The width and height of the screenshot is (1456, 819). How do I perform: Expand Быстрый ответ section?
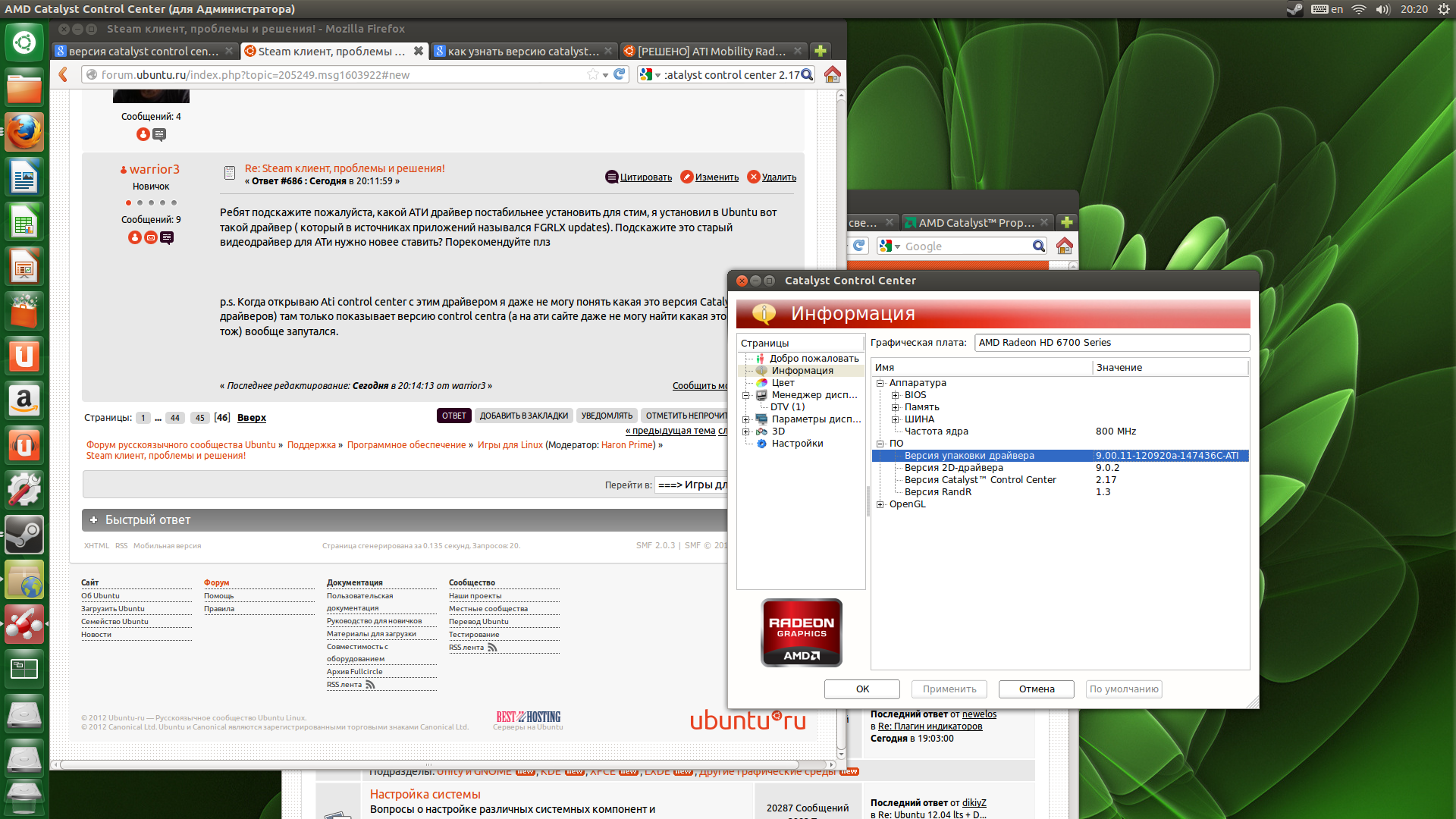pyautogui.click(x=94, y=520)
